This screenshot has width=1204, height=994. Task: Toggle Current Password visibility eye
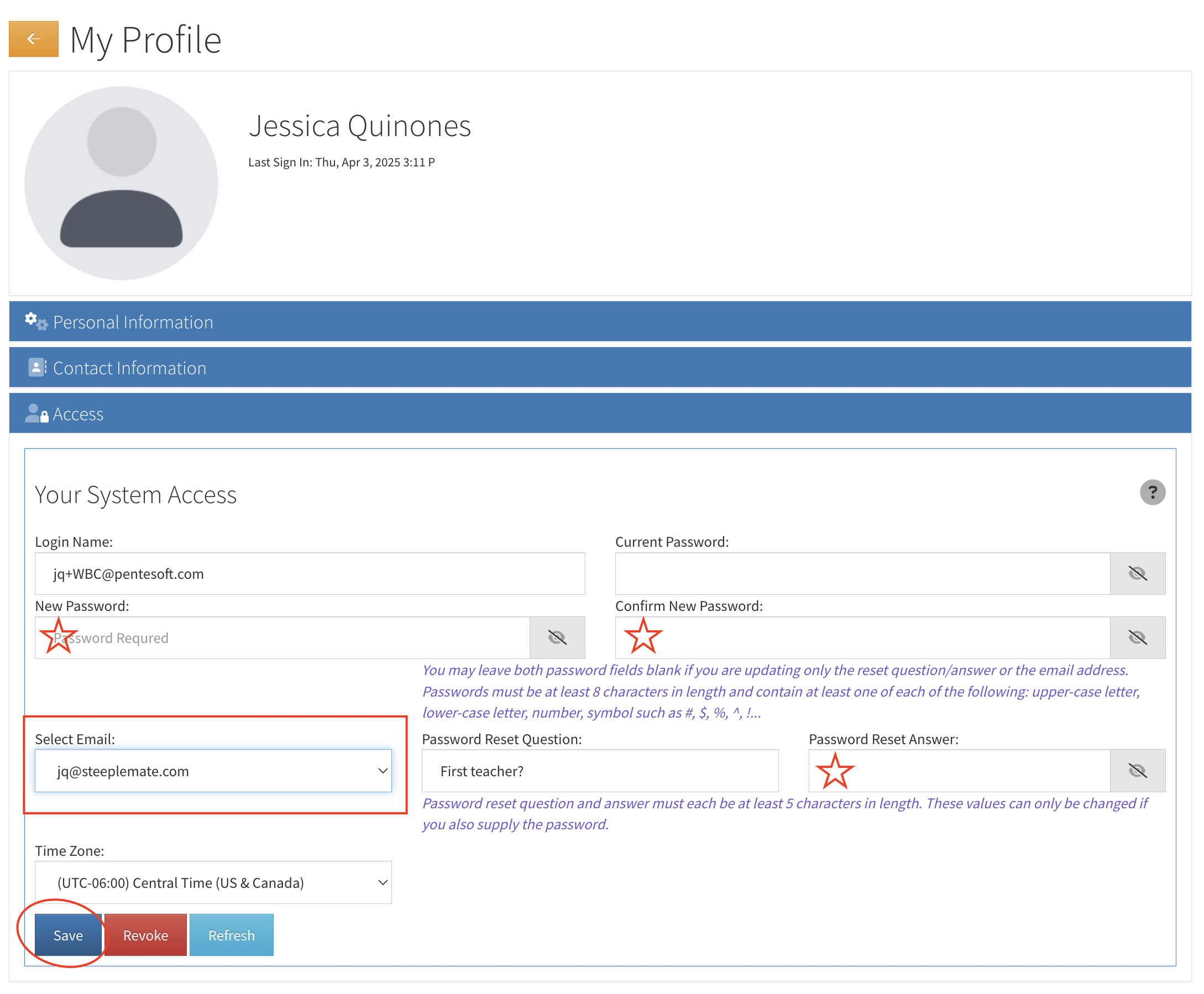coord(1138,574)
